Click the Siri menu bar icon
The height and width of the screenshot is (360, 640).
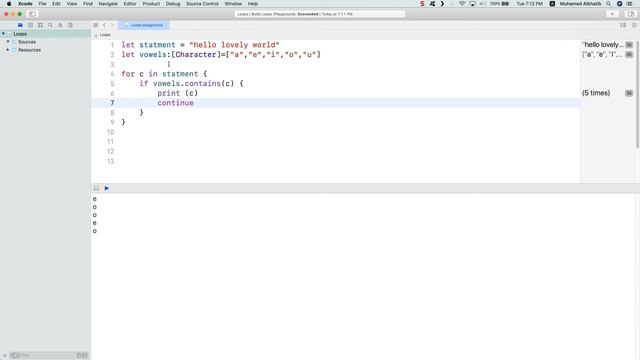(x=619, y=4)
